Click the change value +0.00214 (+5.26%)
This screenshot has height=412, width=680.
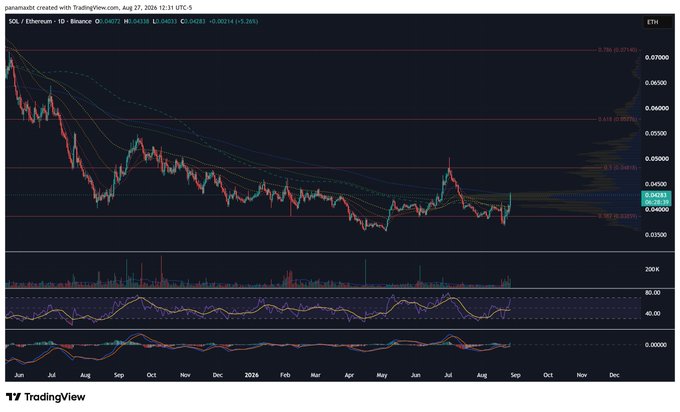click(x=233, y=21)
